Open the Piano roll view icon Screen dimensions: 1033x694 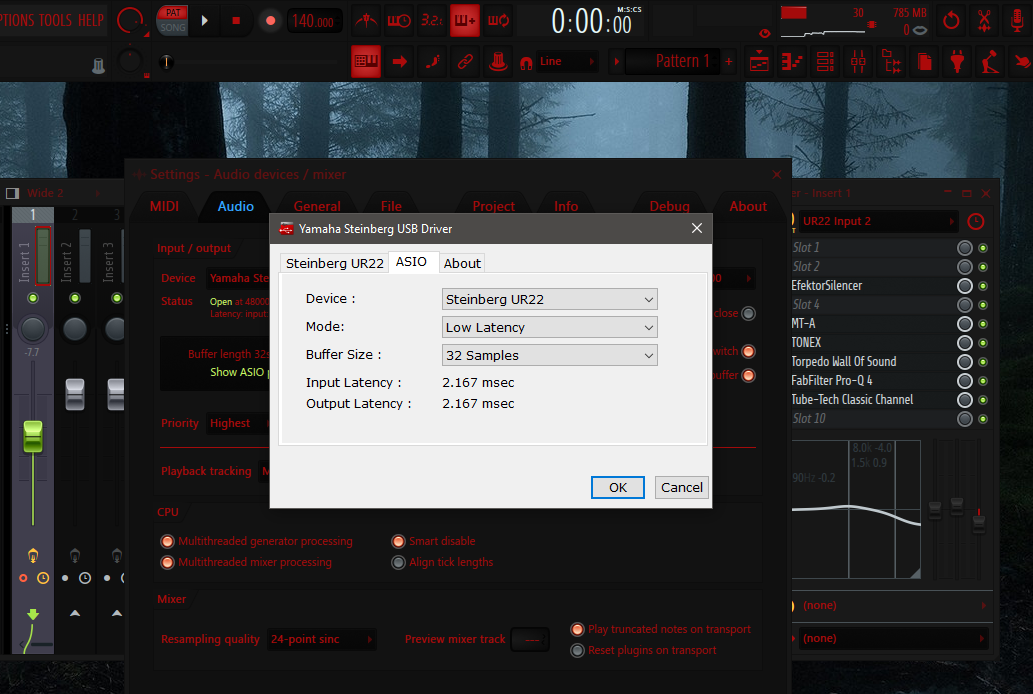[x=792, y=62]
